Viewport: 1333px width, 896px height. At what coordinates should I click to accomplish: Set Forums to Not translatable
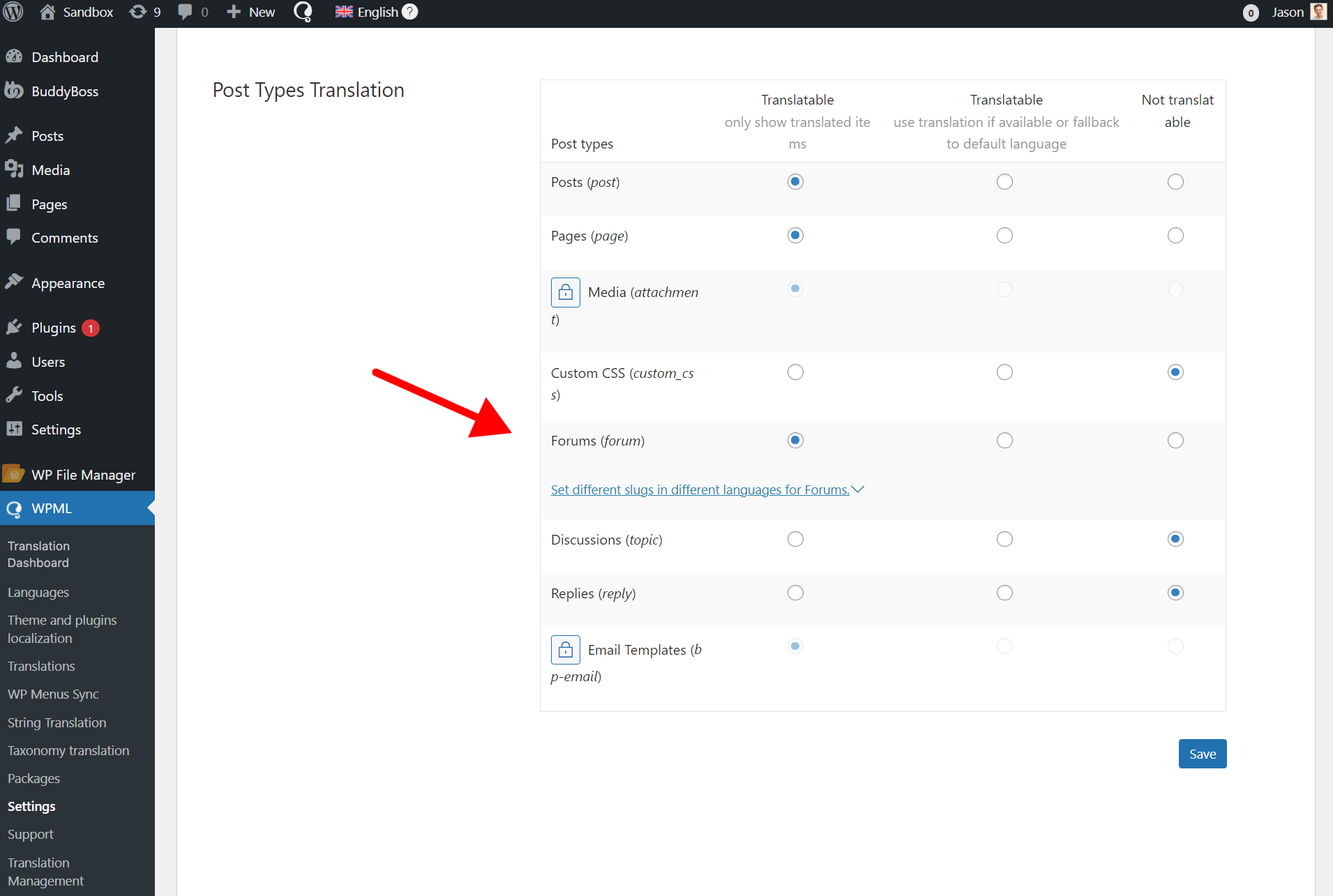point(1175,441)
